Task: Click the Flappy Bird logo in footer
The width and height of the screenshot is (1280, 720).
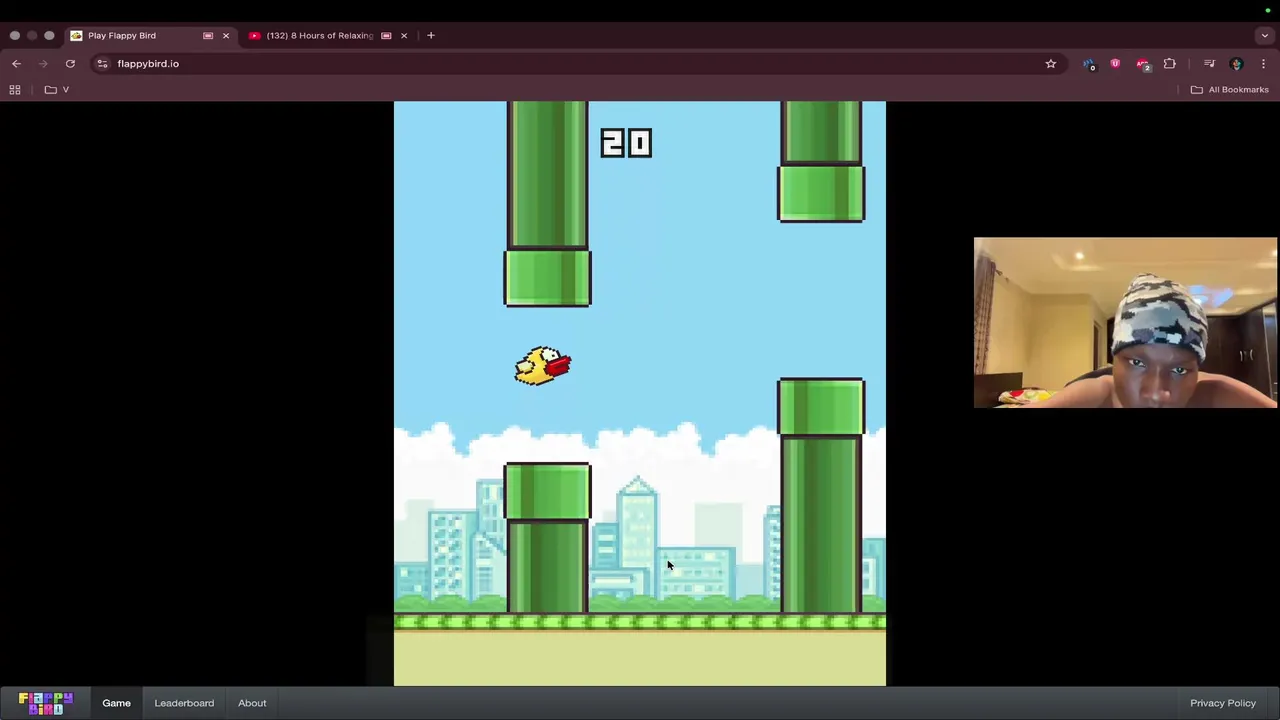Action: tap(46, 703)
